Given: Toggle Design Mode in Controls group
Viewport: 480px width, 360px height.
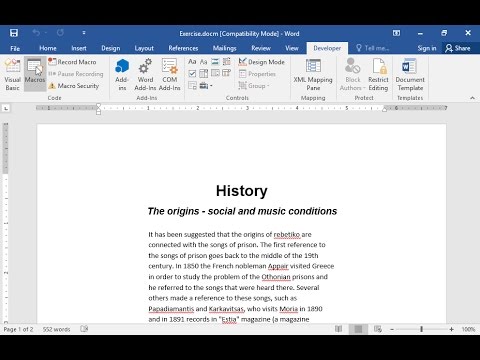Looking at the screenshot, I should pyautogui.click(x=262, y=62).
